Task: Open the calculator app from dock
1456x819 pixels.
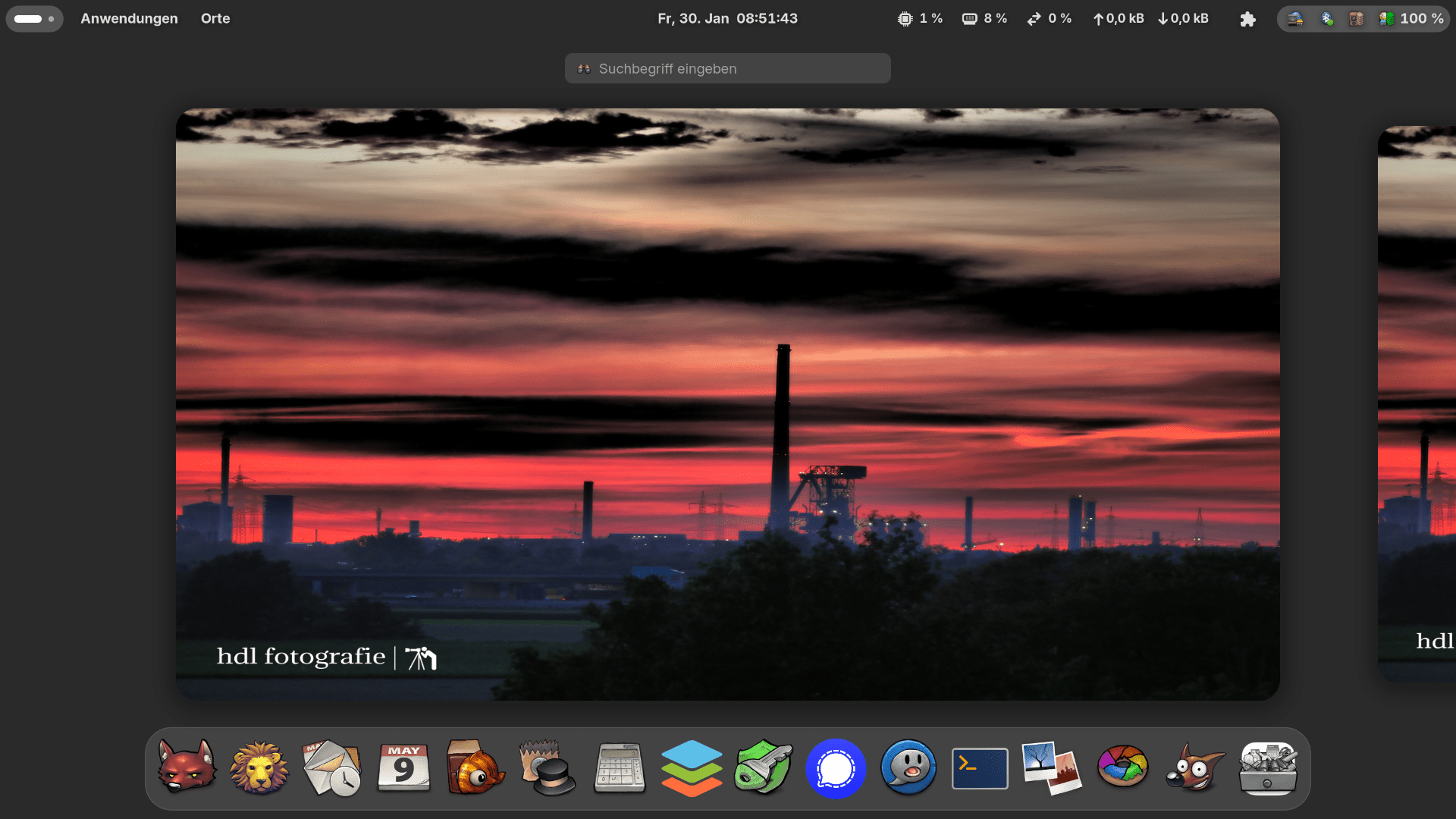Action: (620, 767)
